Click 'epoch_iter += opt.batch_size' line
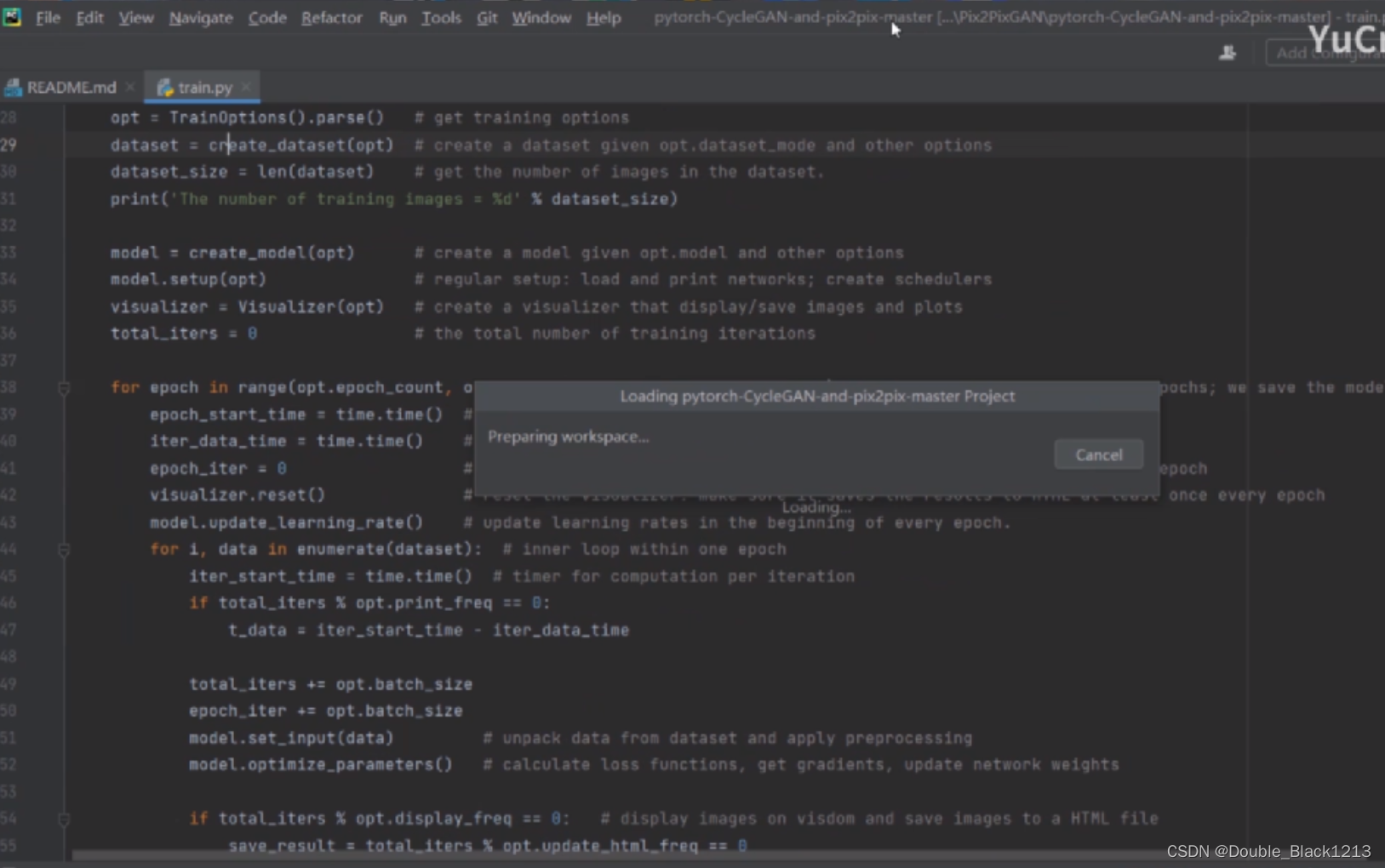The height and width of the screenshot is (868, 1385). click(x=326, y=711)
